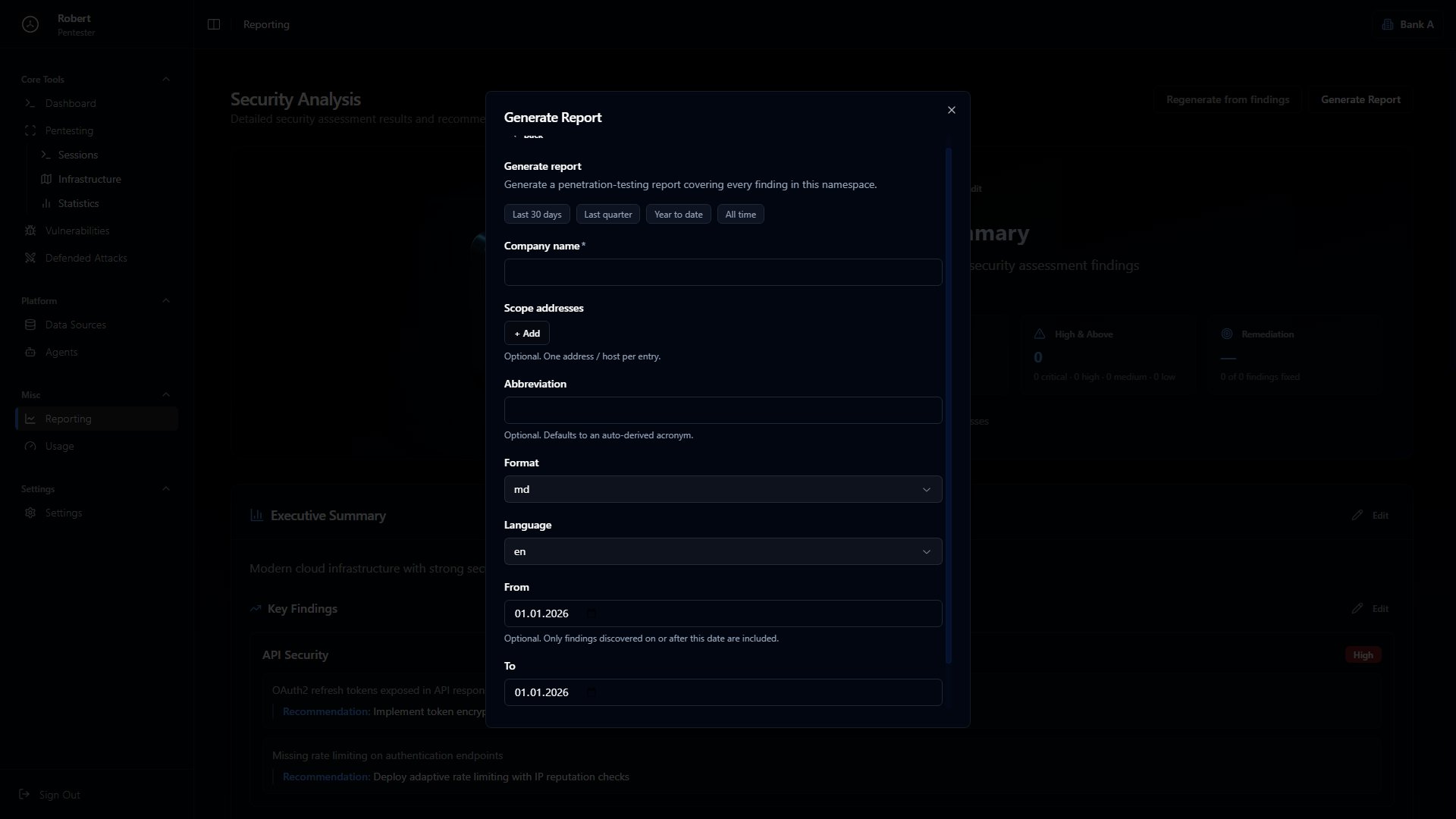Screen dimensions: 1456x819
Task: Select the Last quarter preset
Action: [x=608, y=215]
